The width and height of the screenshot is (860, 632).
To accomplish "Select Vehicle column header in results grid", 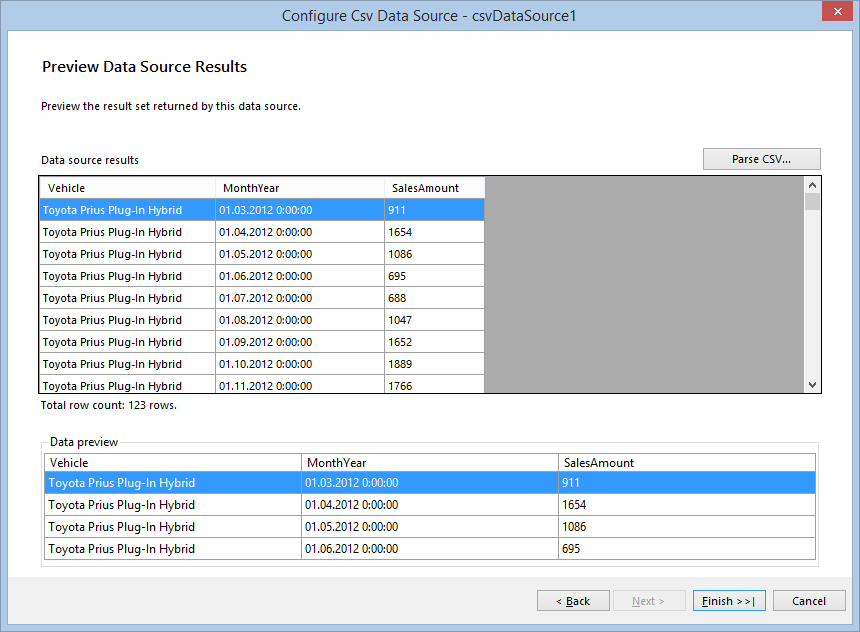I will point(127,188).
